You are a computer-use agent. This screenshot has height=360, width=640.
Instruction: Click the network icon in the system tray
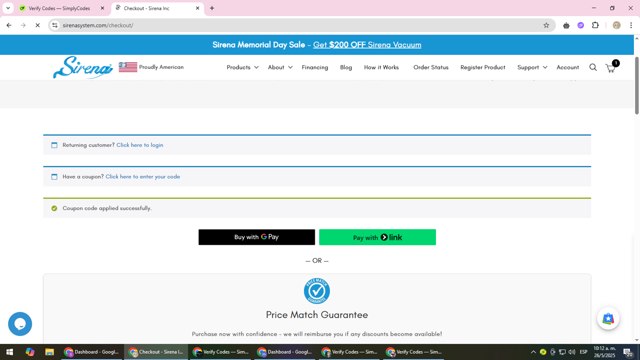click(562, 352)
